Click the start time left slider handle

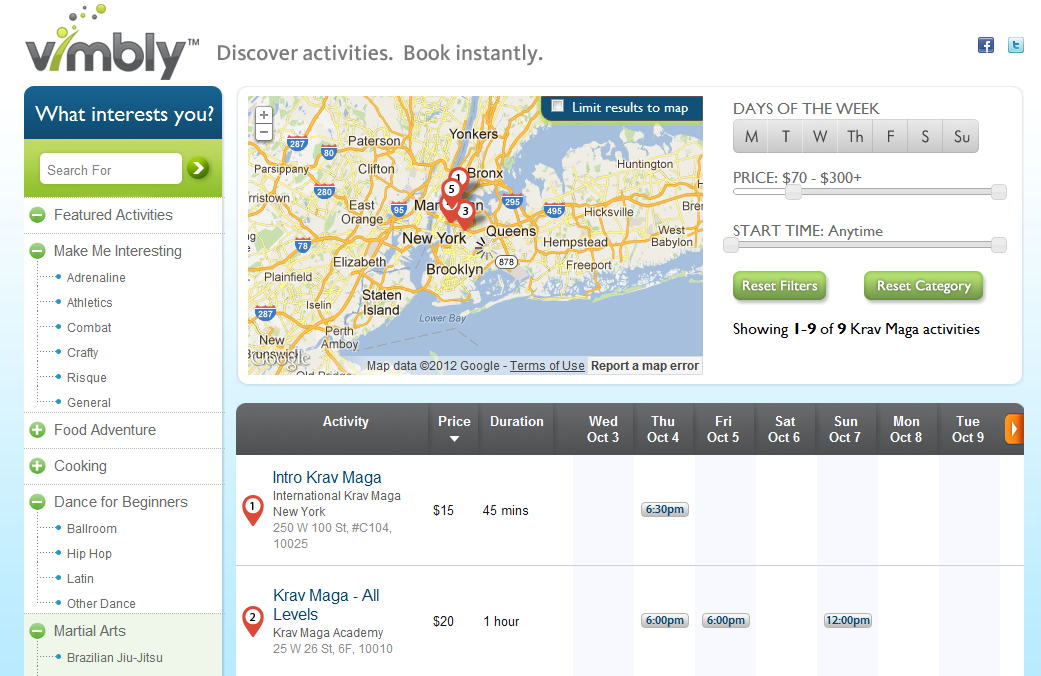click(x=730, y=245)
